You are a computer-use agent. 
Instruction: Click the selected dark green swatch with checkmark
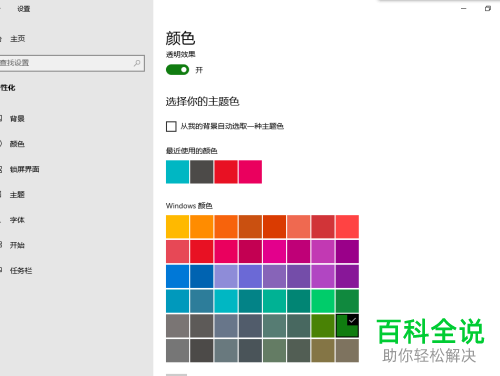[x=347, y=326]
